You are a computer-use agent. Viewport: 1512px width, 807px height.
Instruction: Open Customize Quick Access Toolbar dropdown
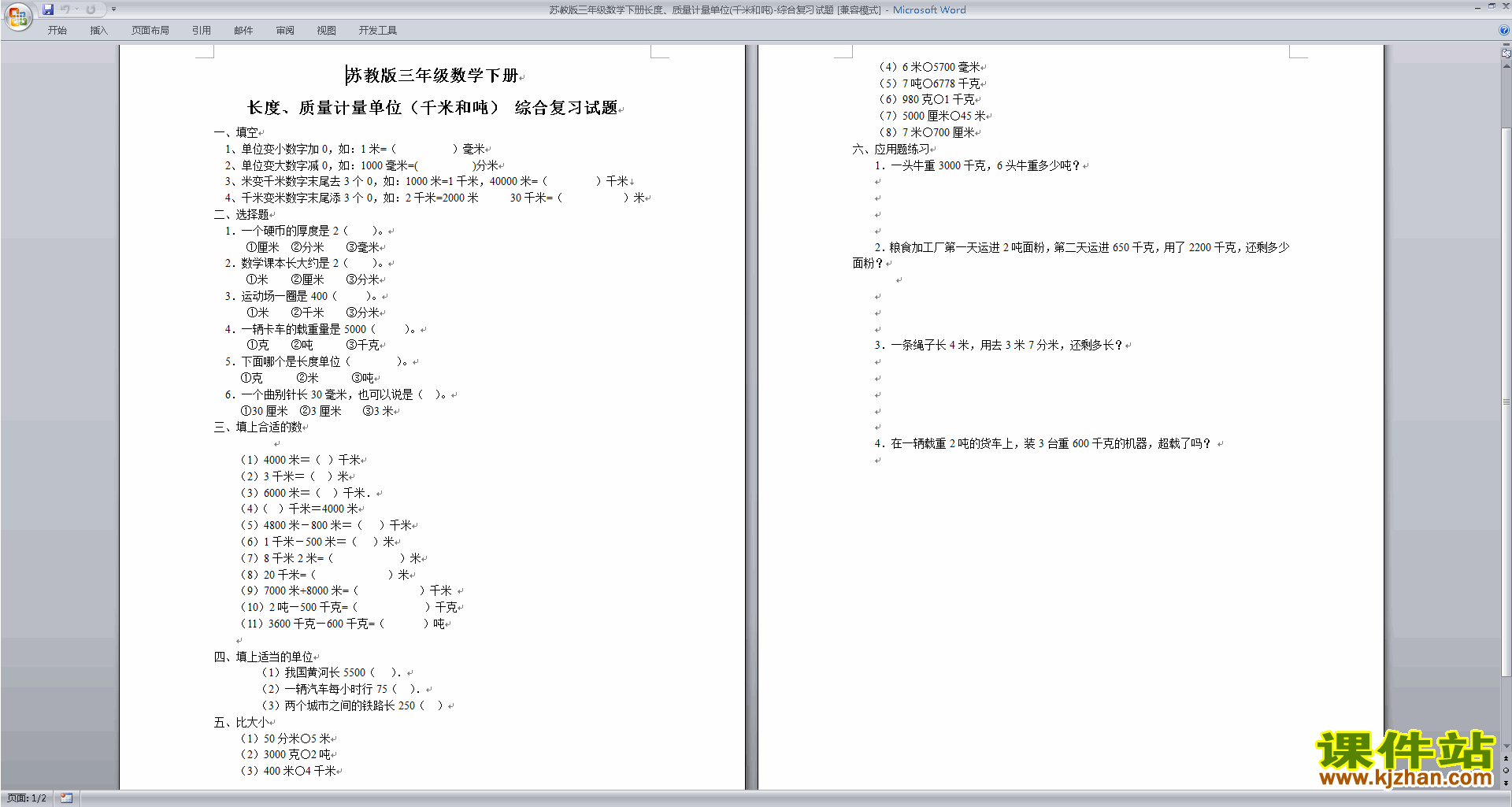pos(113,9)
